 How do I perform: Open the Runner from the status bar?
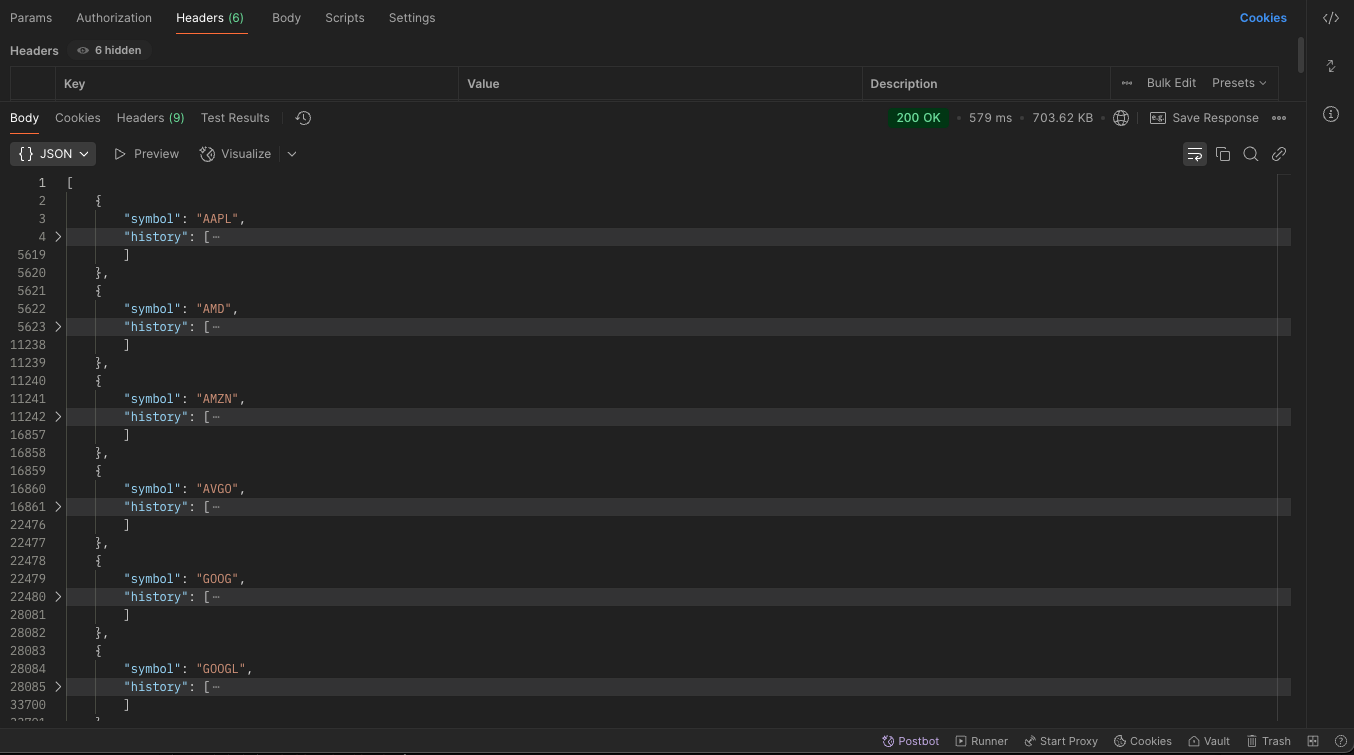click(x=982, y=741)
